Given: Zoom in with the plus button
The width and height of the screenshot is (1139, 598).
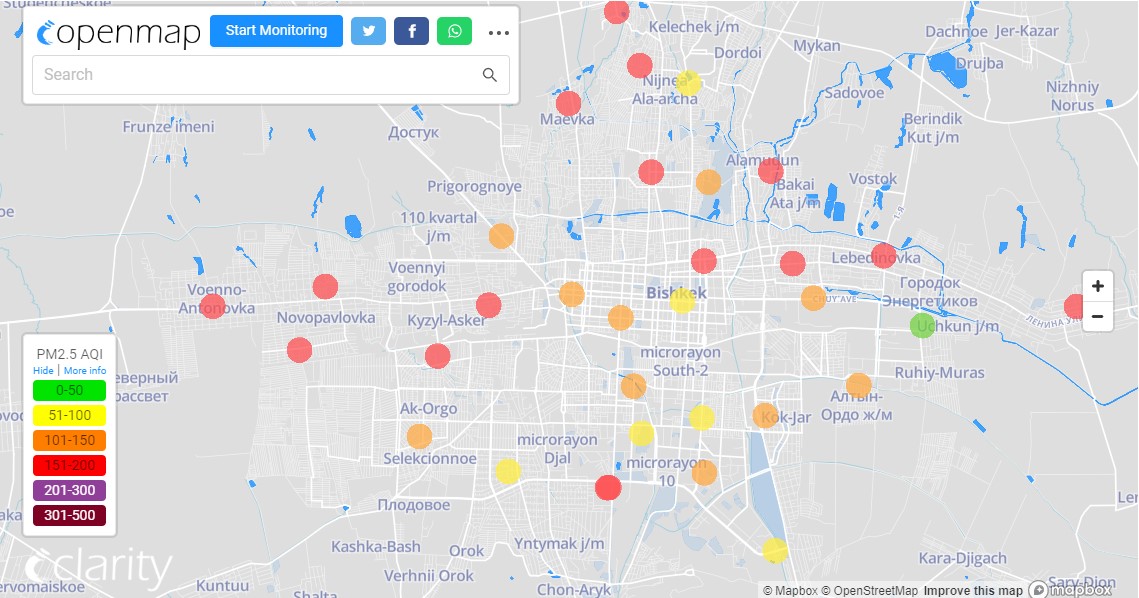Looking at the screenshot, I should click(x=1098, y=286).
